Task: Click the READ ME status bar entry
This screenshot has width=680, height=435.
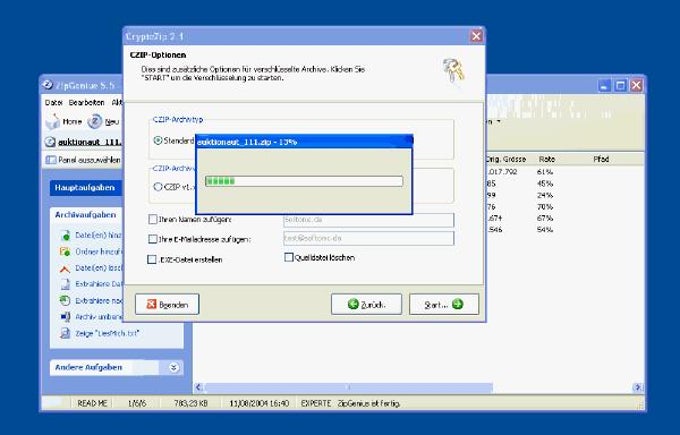Action: 92,403
